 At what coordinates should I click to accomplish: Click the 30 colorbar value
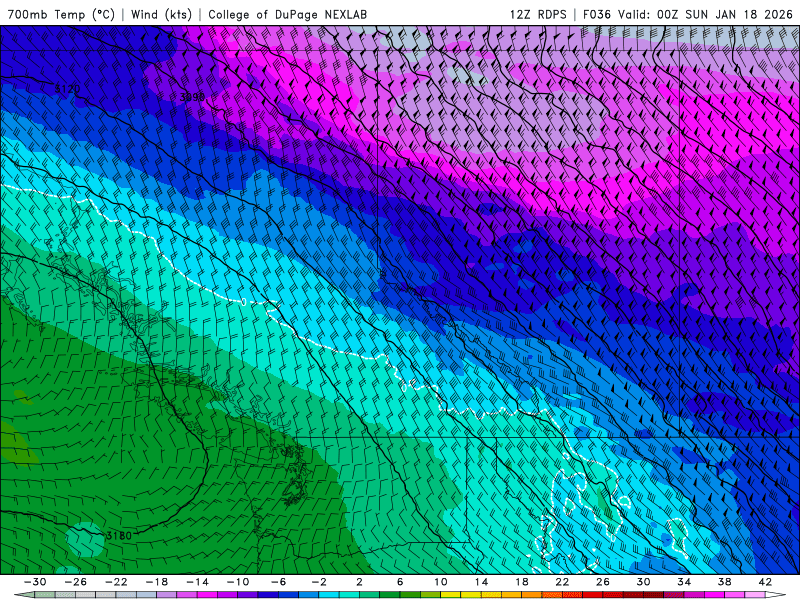644,582
